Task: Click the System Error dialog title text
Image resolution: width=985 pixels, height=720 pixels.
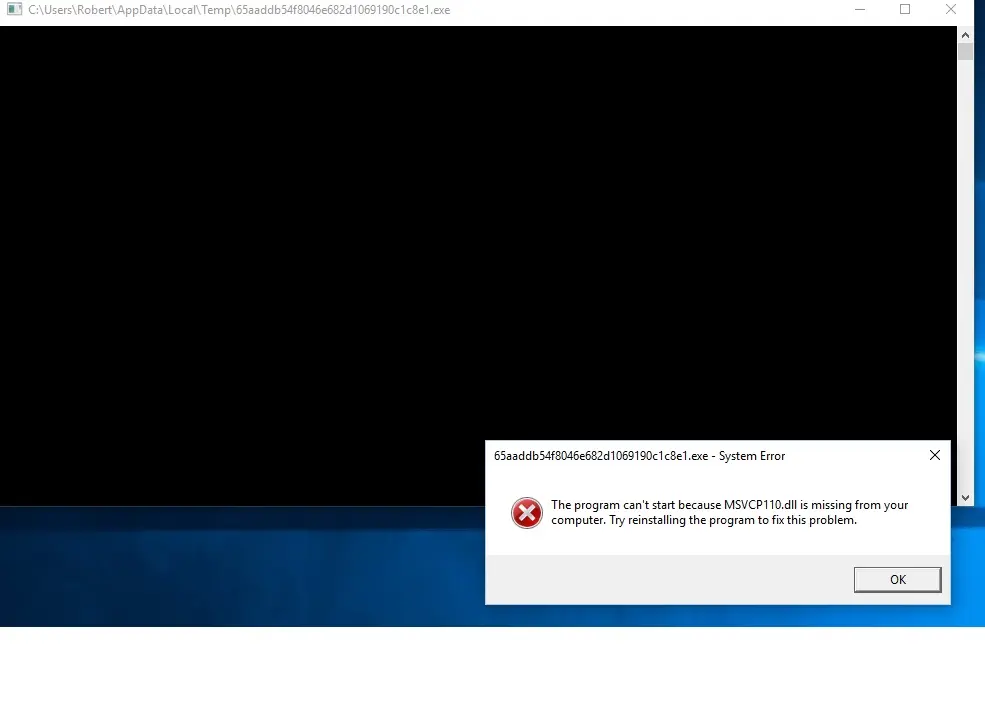Action: [639, 456]
